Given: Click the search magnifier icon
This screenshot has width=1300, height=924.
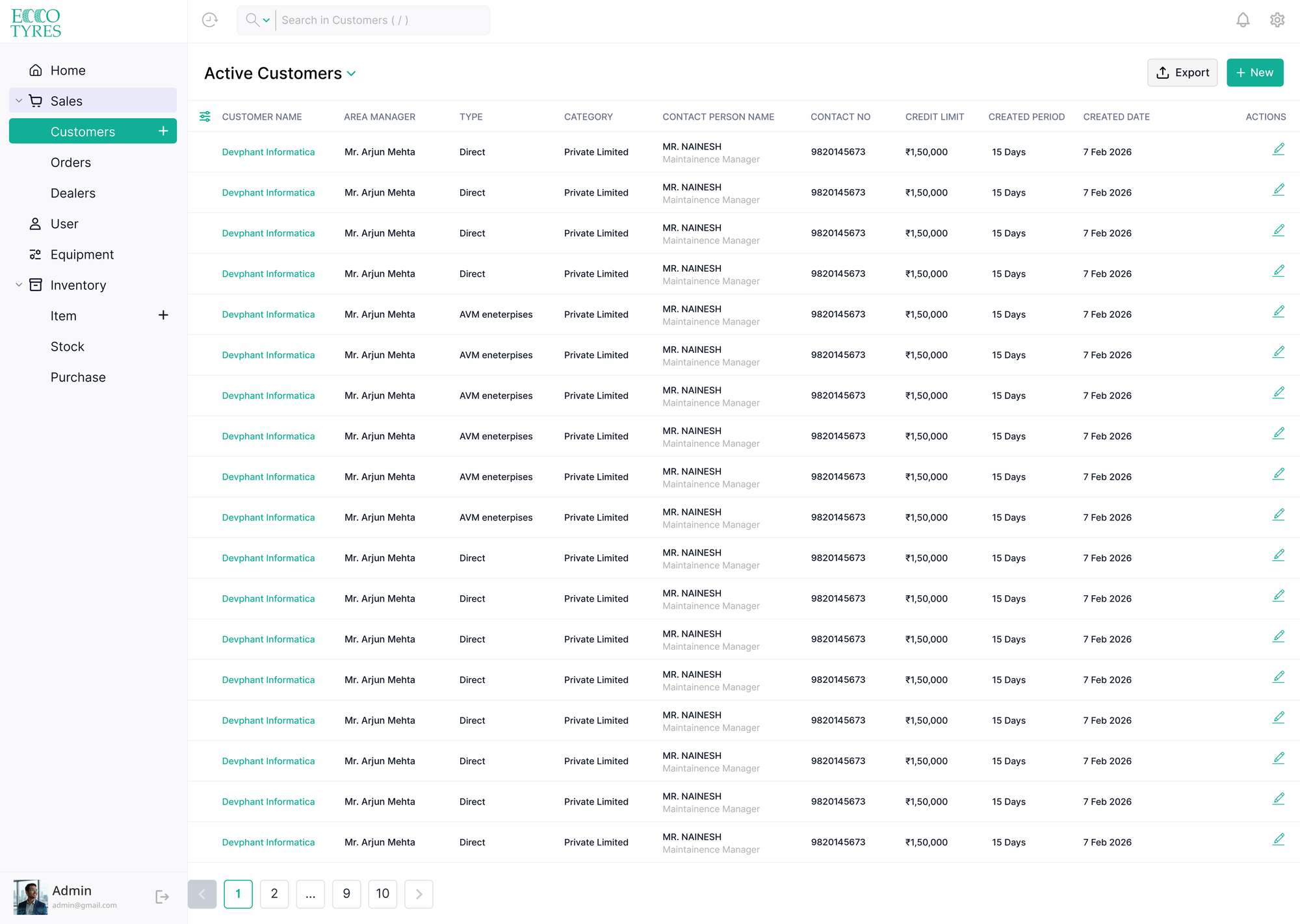Looking at the screenshot, I should (x=252, y=20).
